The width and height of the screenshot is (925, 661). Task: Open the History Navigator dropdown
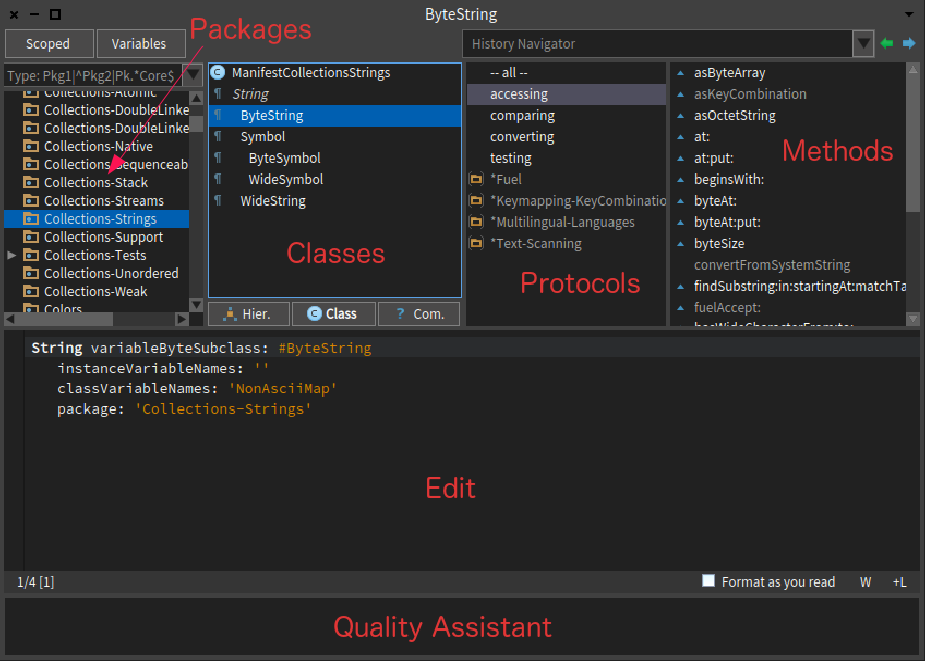864,44
